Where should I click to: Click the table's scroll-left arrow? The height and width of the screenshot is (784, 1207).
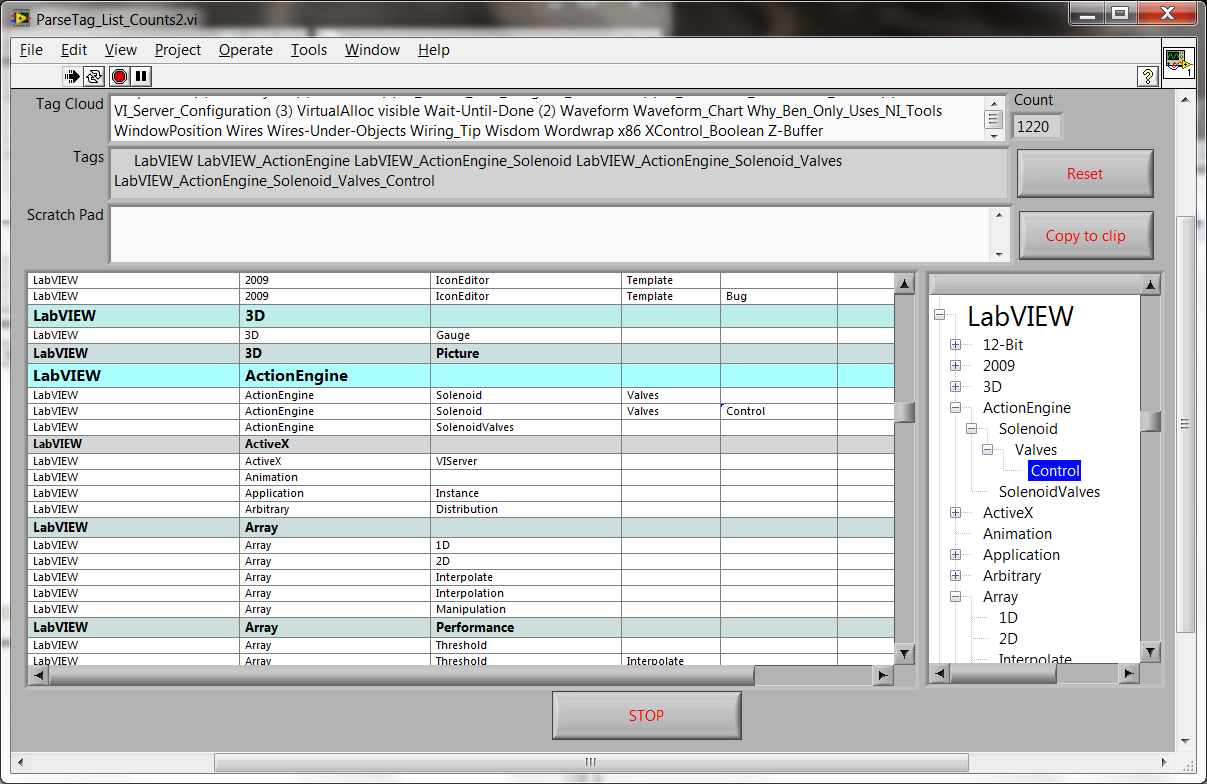[38, 676]
